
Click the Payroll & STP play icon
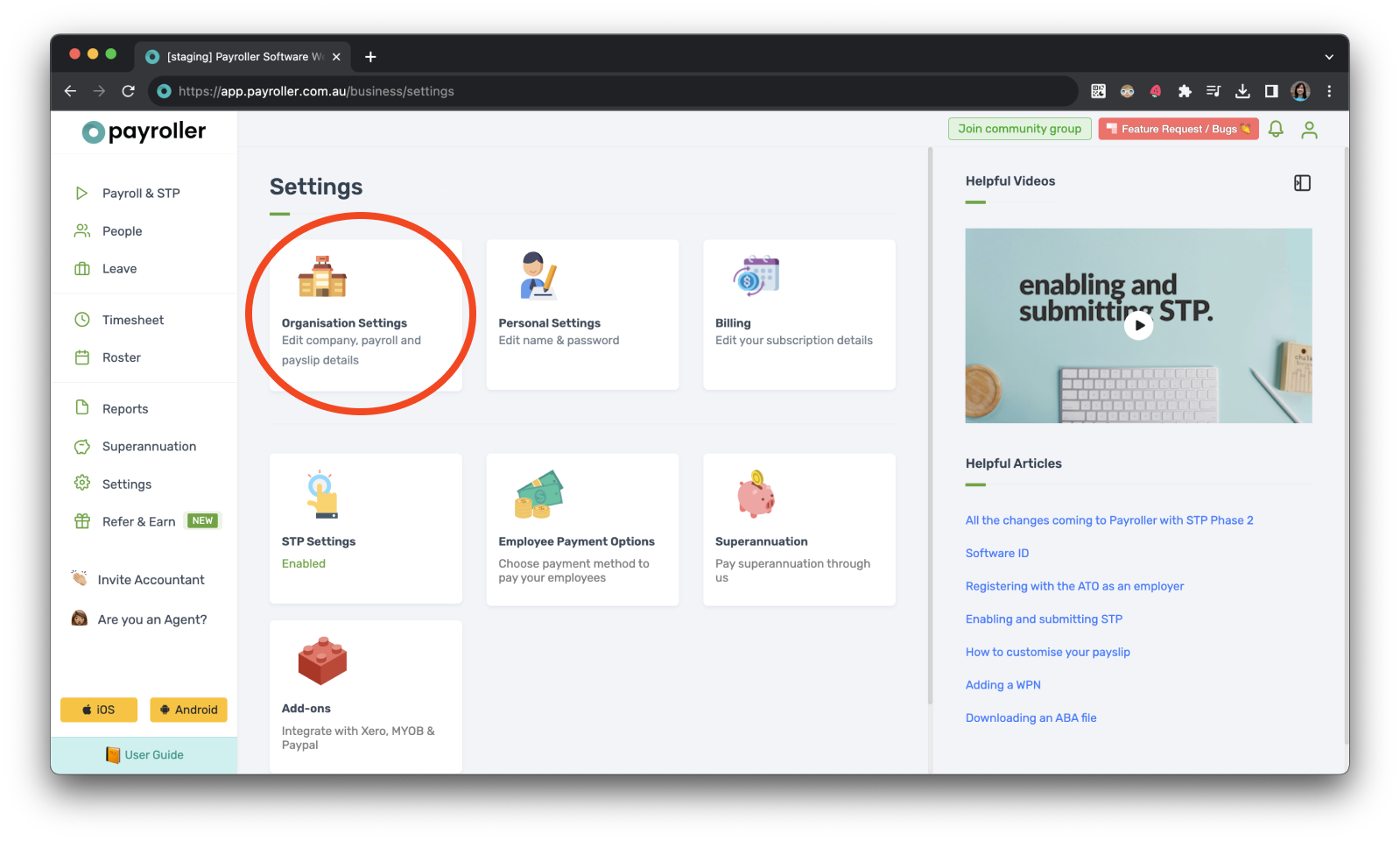click(x=81, y=193)
